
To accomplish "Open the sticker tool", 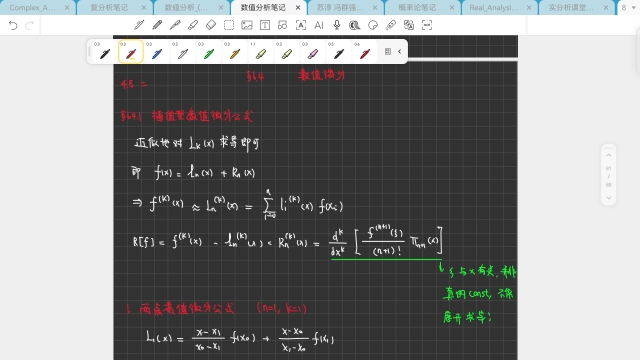I will click(x=373, y=25).
